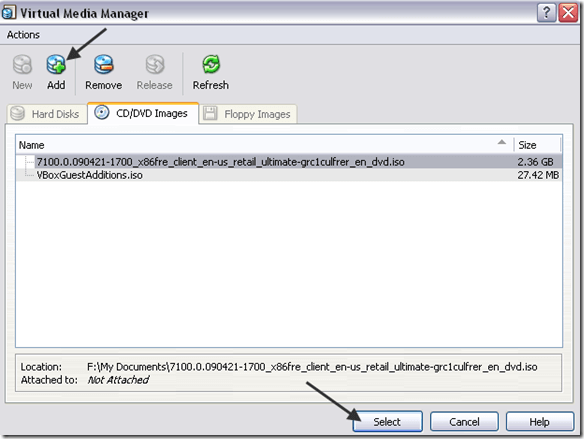Viewport: 584px width, 439px height.
Task: Click the Select button
Action: [387, 422]
